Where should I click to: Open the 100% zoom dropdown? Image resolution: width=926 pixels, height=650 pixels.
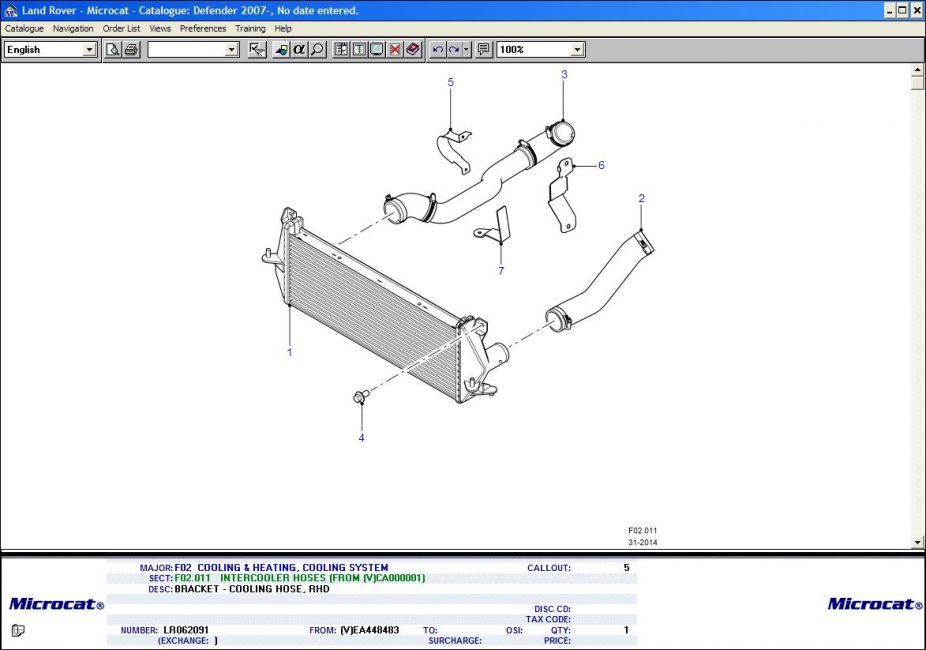(x=578, y=50)
